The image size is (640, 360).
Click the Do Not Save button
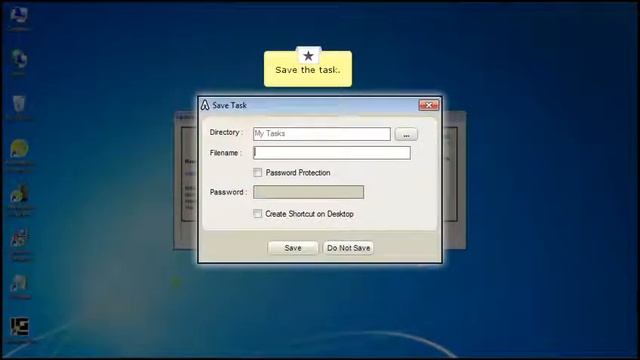348,248
